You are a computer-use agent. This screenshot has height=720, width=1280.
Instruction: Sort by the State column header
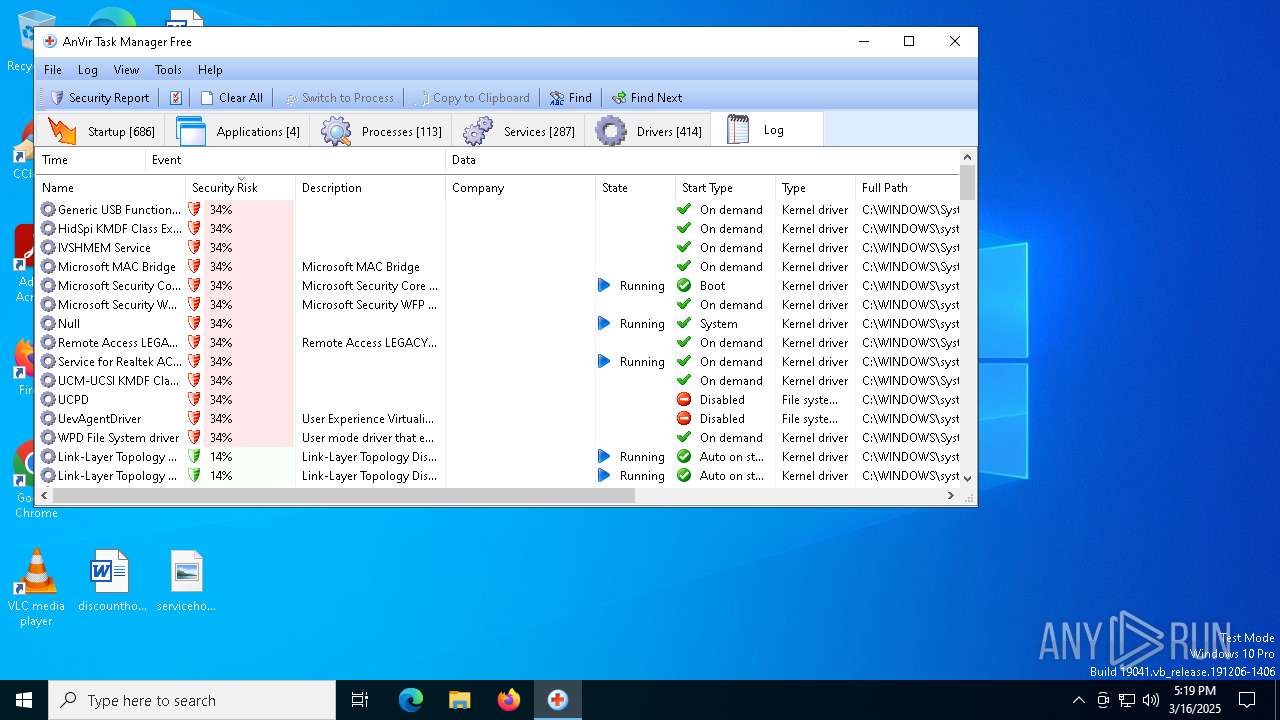coord(635,187)
